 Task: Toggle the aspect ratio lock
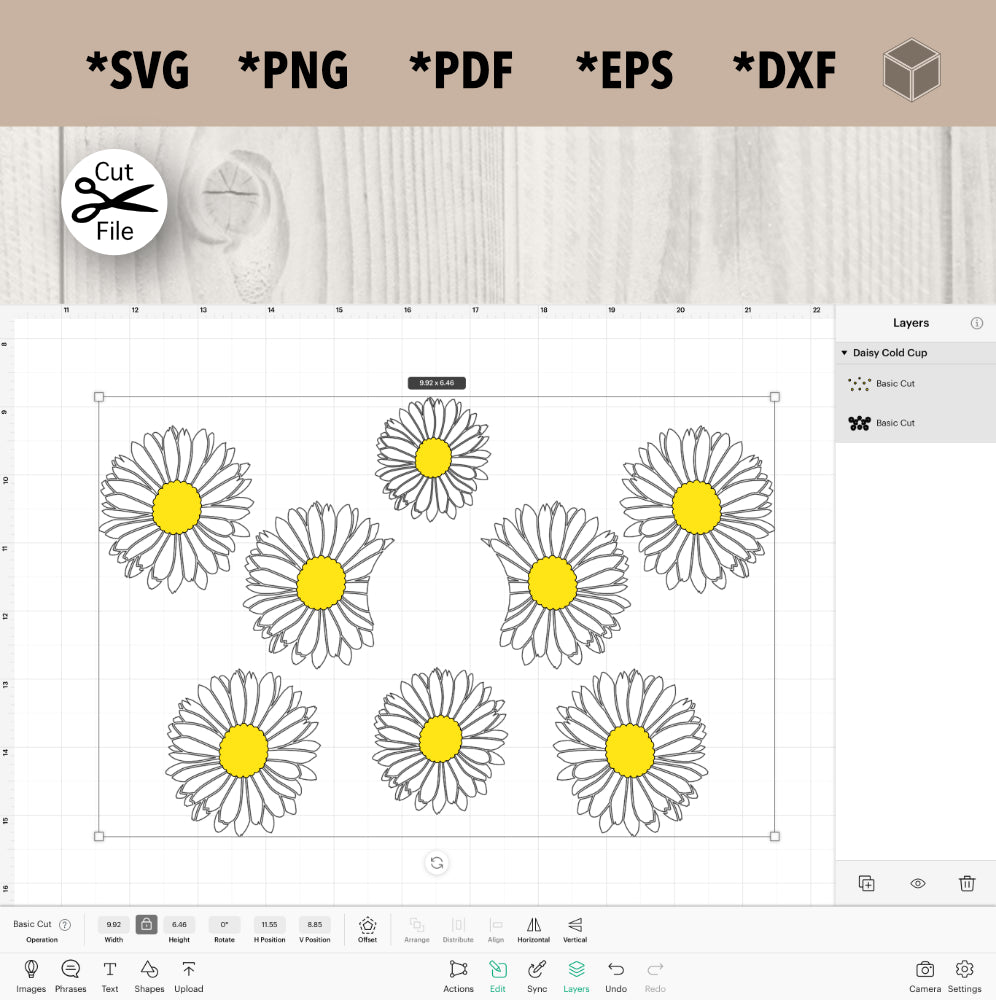point(146,925)
